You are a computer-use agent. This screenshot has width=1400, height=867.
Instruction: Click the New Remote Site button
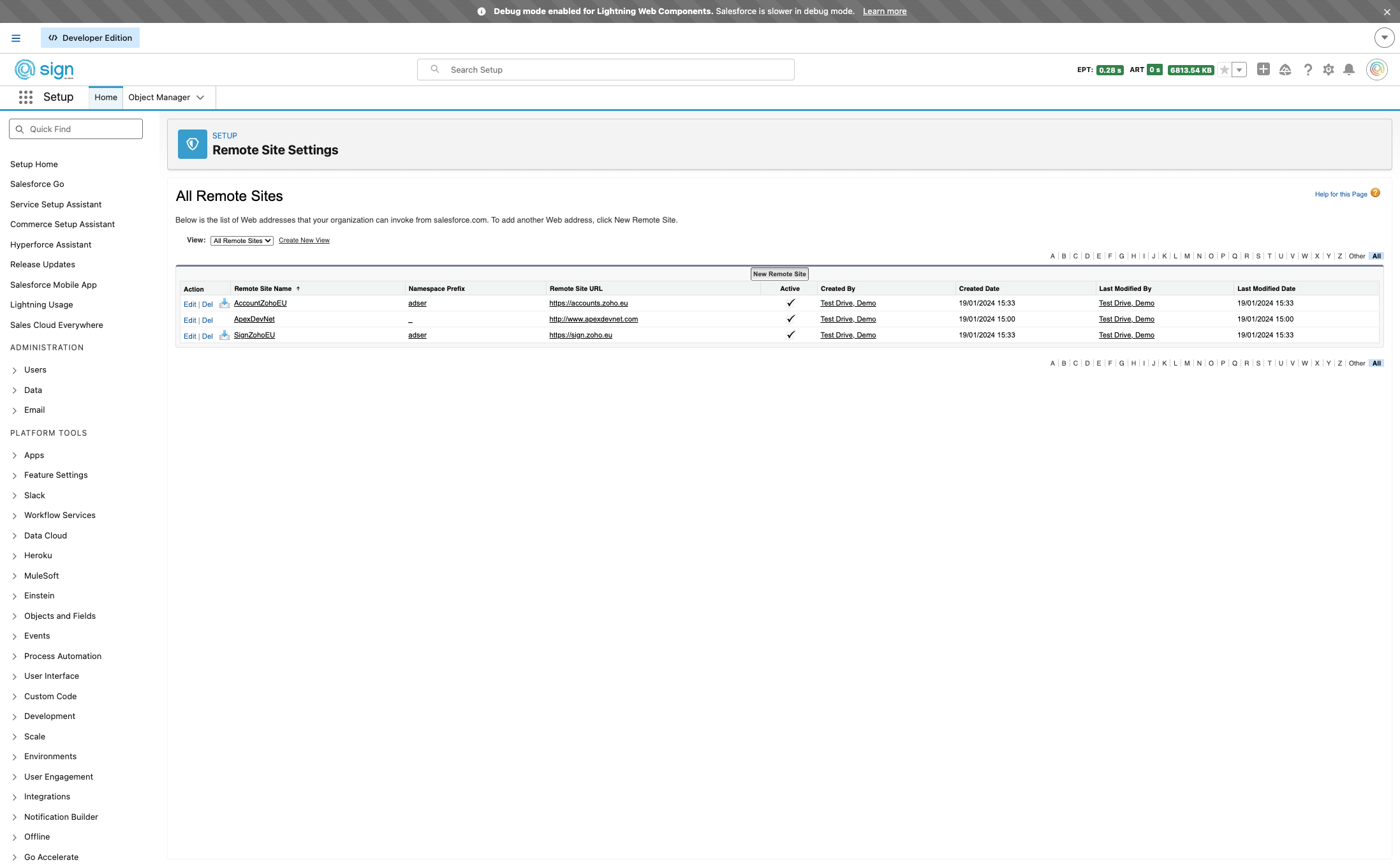point(779,274)
